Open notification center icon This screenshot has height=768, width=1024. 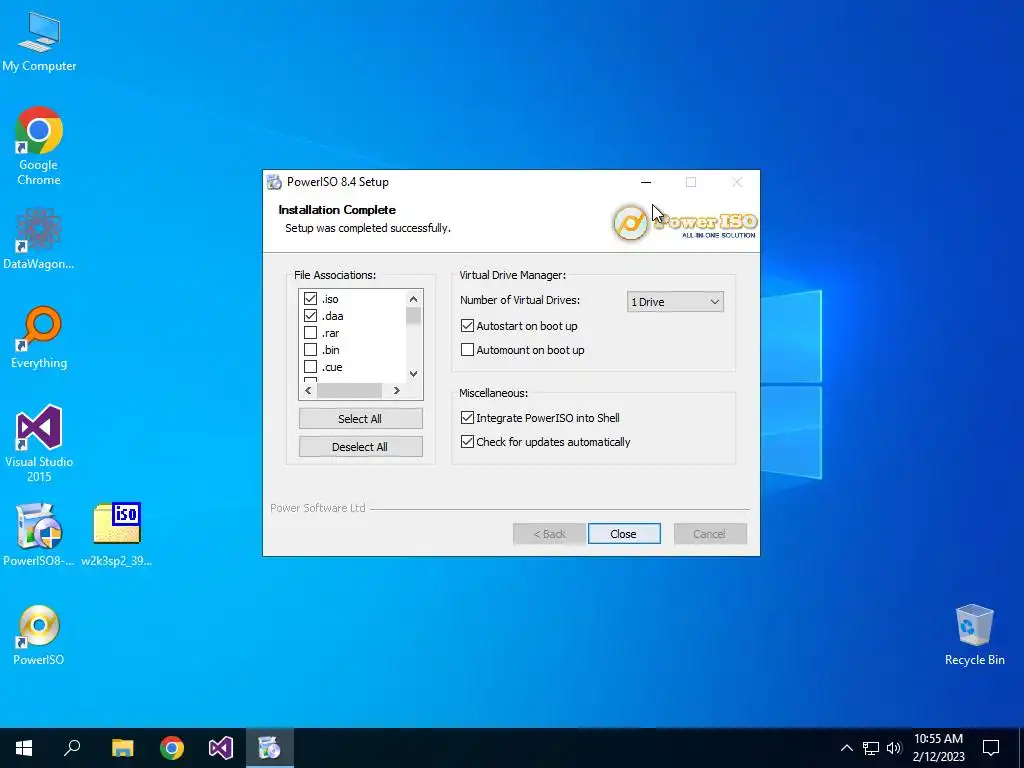pos(991,748)
